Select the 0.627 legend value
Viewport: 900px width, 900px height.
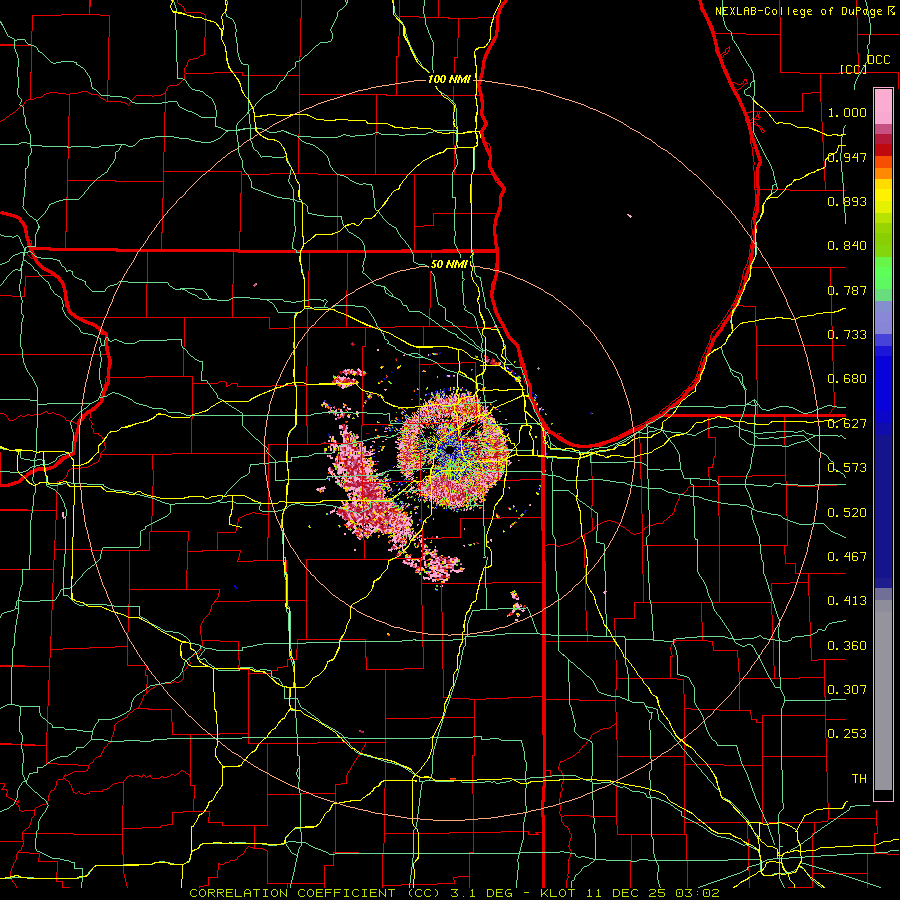847,424
